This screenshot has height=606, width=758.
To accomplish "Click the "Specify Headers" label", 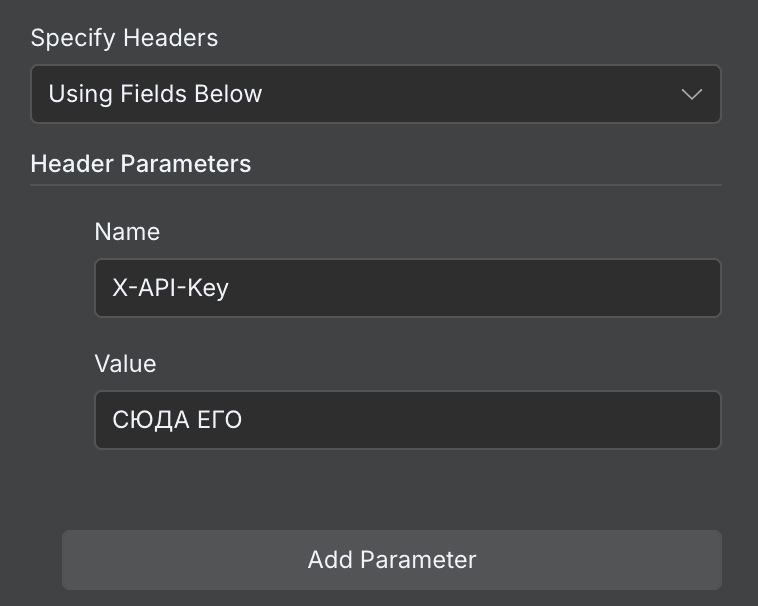I will (x=124, y=38).
